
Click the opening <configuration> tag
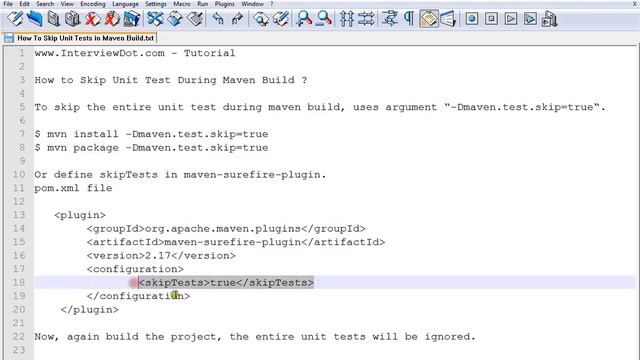[135, 269]
